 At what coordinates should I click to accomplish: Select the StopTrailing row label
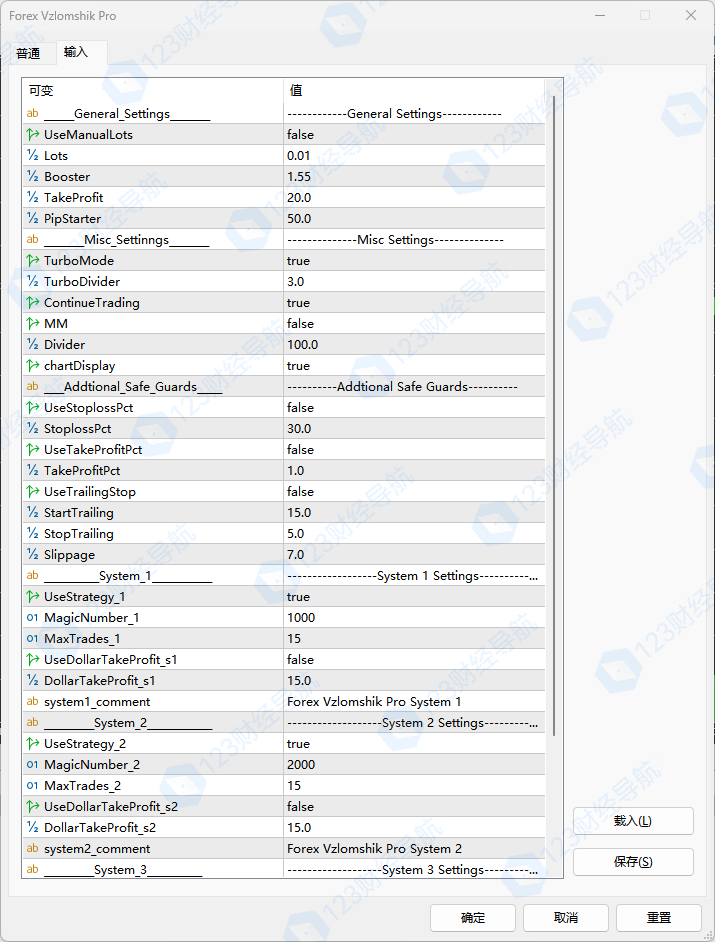pyautogui.click(x=79, y=534)
